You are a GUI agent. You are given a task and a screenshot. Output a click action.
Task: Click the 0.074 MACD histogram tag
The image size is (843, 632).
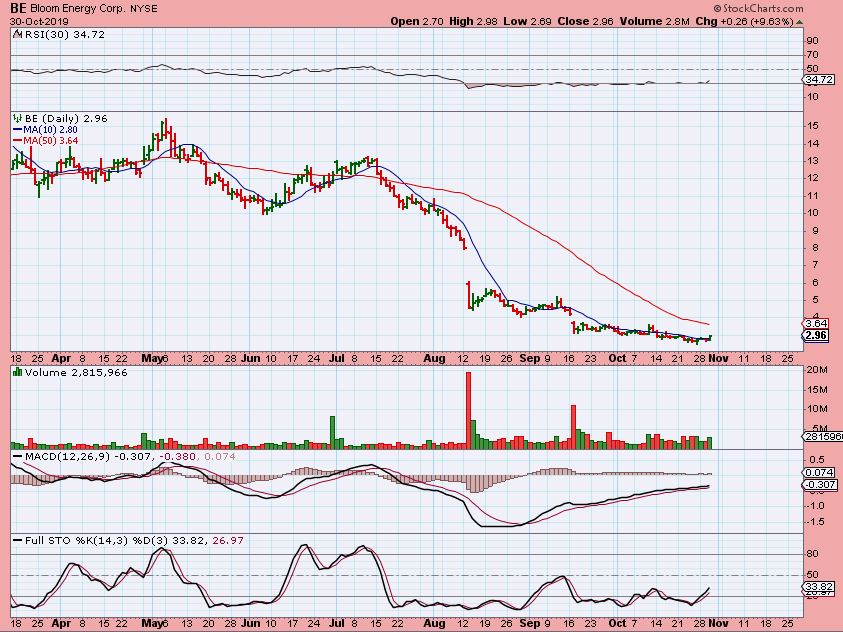(x=817, y=471)
